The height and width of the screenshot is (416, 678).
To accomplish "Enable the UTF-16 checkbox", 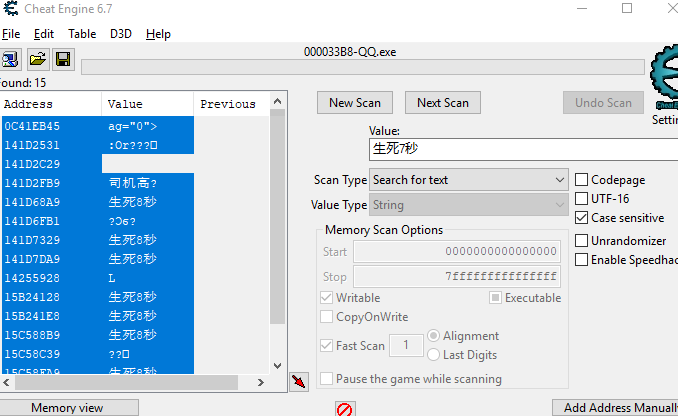I will [582, 198].
